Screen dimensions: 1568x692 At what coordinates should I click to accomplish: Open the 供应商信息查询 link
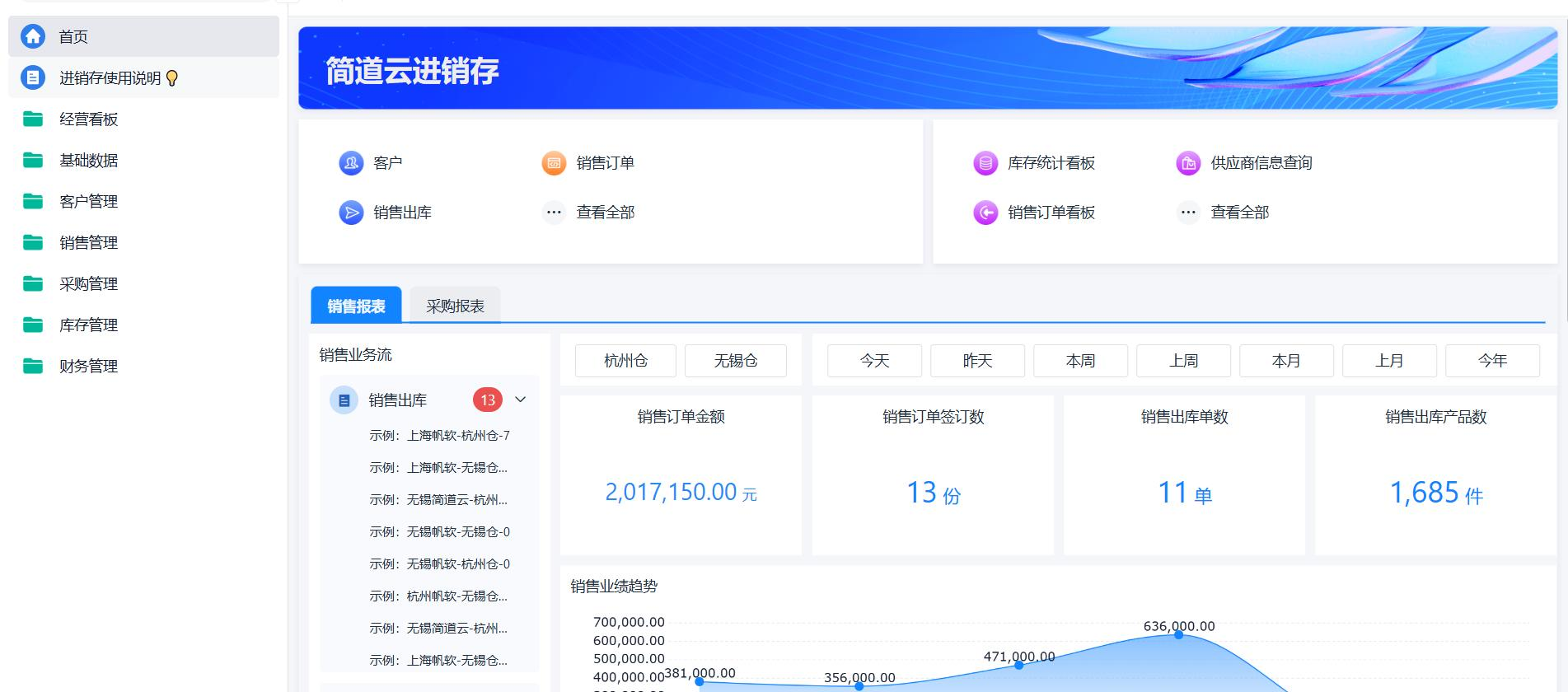(1261, 163)
